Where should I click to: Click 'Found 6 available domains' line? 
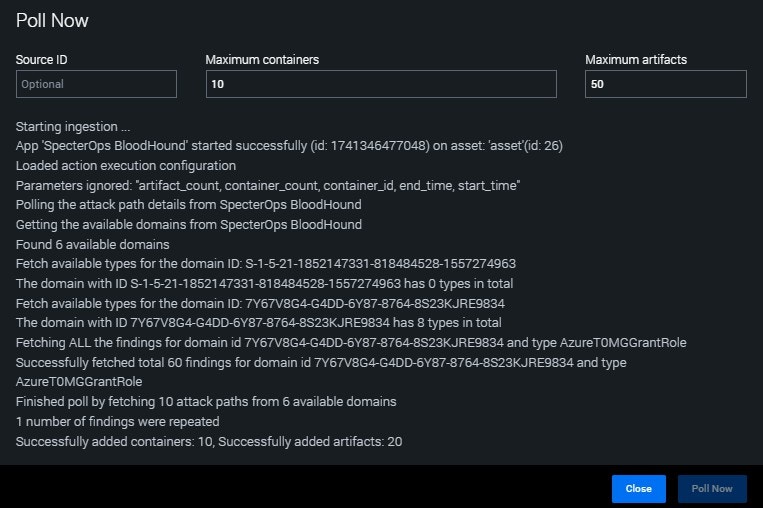point(92,244)
